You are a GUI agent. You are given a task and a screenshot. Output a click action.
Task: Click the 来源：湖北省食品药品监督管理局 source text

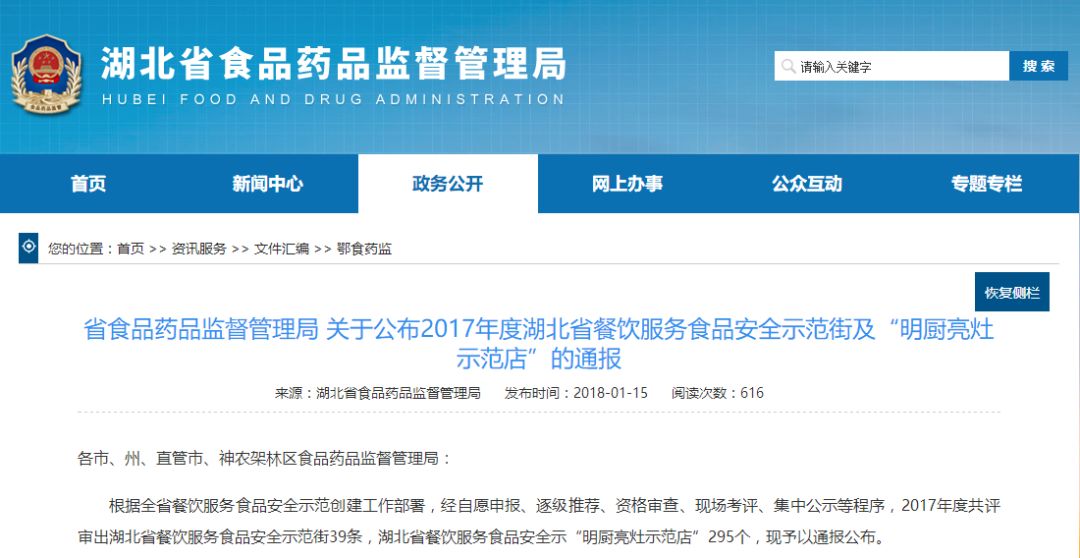tap(377, 393)
